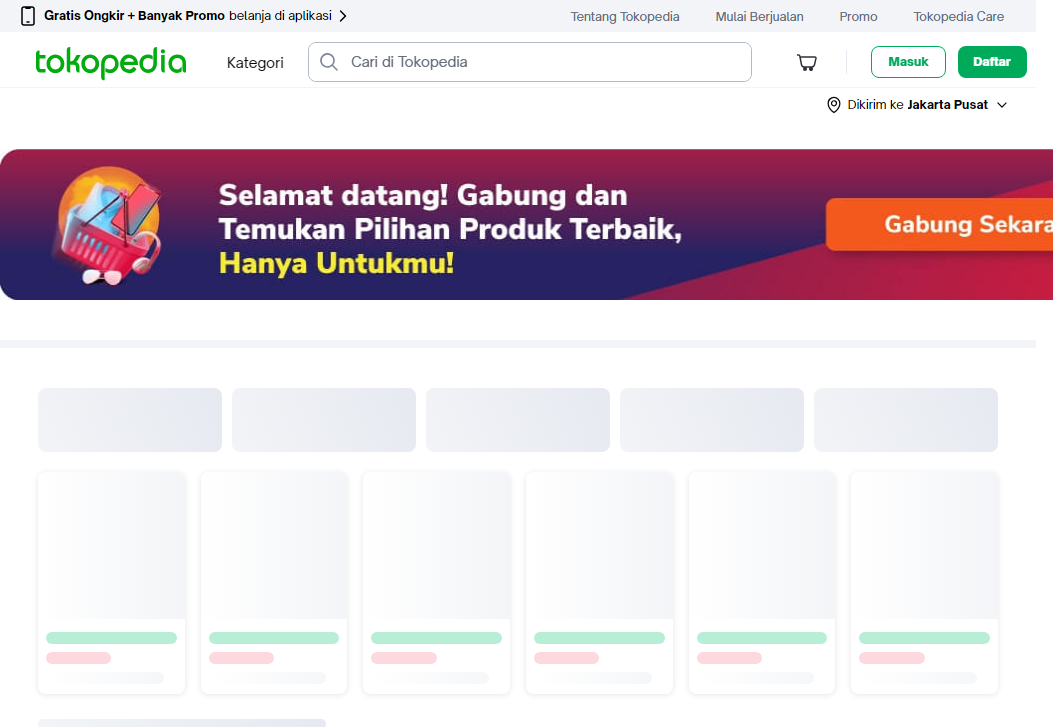Screen dimensions: 1053x727
Task: Open the Kategori menu
Action: pos(255,62)
